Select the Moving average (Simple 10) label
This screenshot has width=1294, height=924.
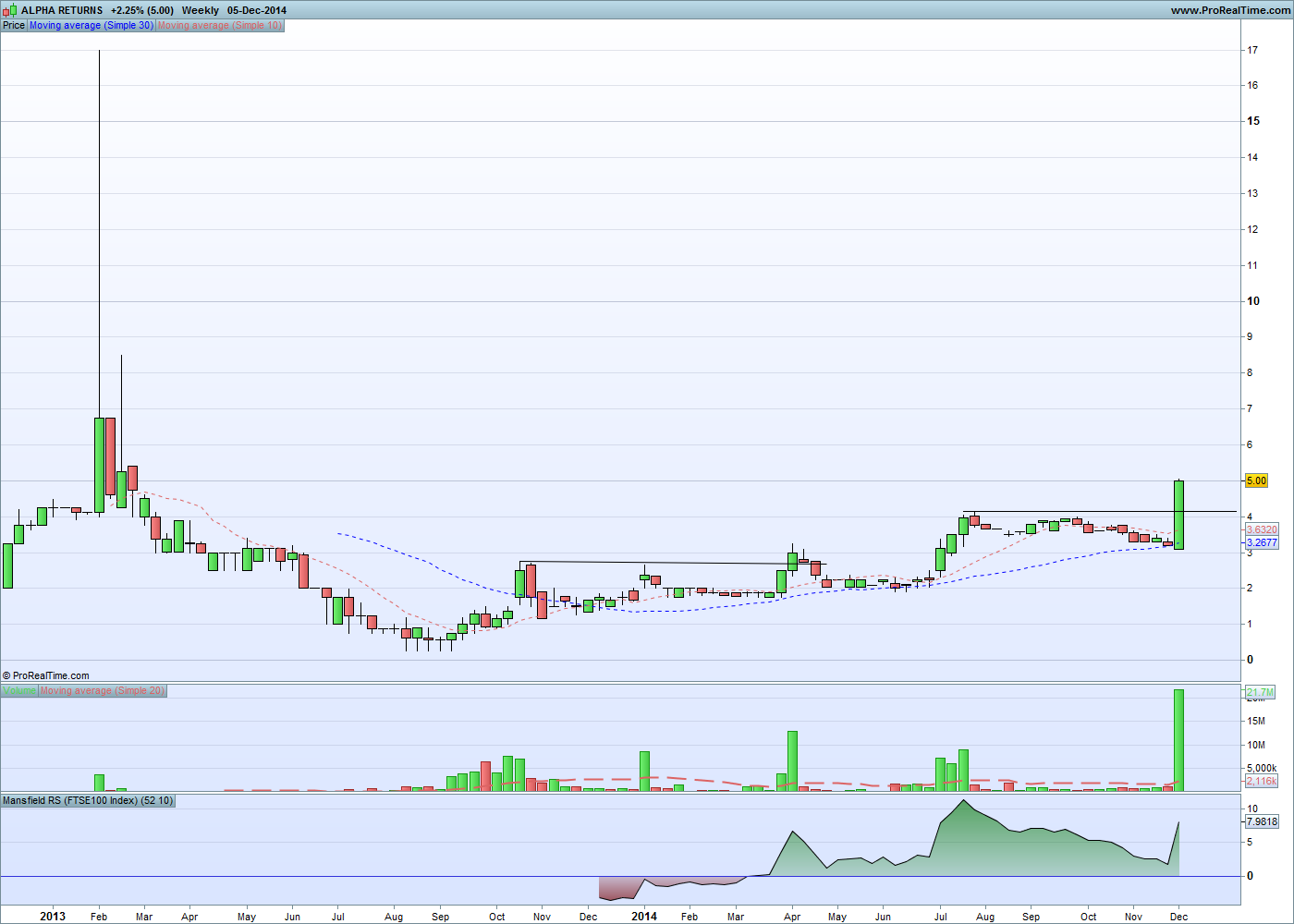(x=220, y=25)
